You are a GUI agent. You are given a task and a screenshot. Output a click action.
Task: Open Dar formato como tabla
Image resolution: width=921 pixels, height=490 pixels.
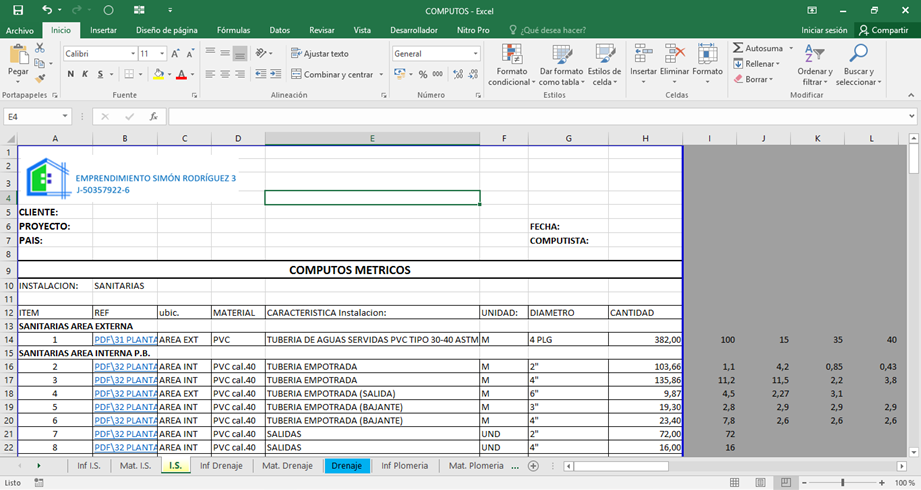point(562,65)
